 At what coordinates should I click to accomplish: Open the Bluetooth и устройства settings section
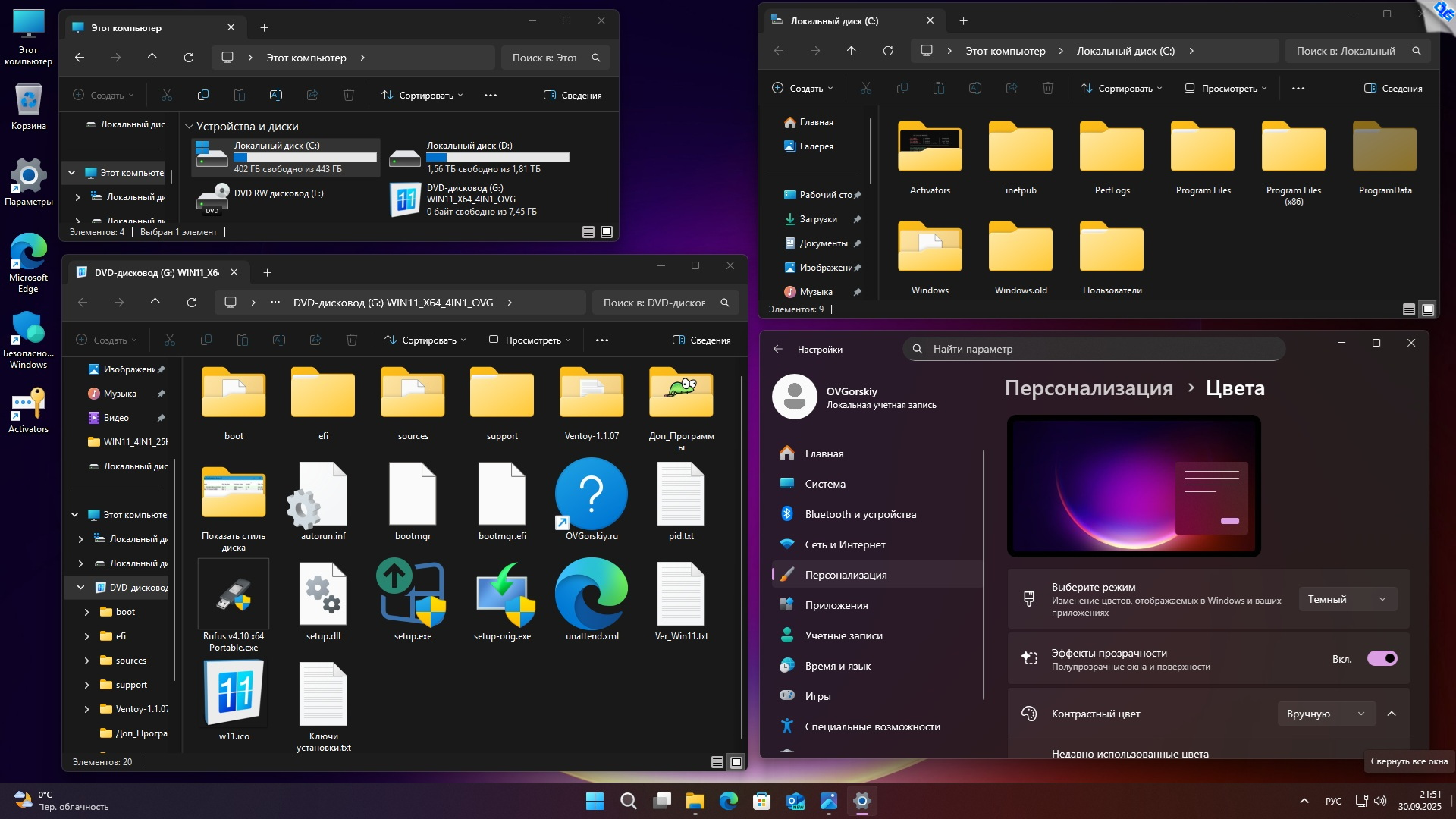(860, 514)
